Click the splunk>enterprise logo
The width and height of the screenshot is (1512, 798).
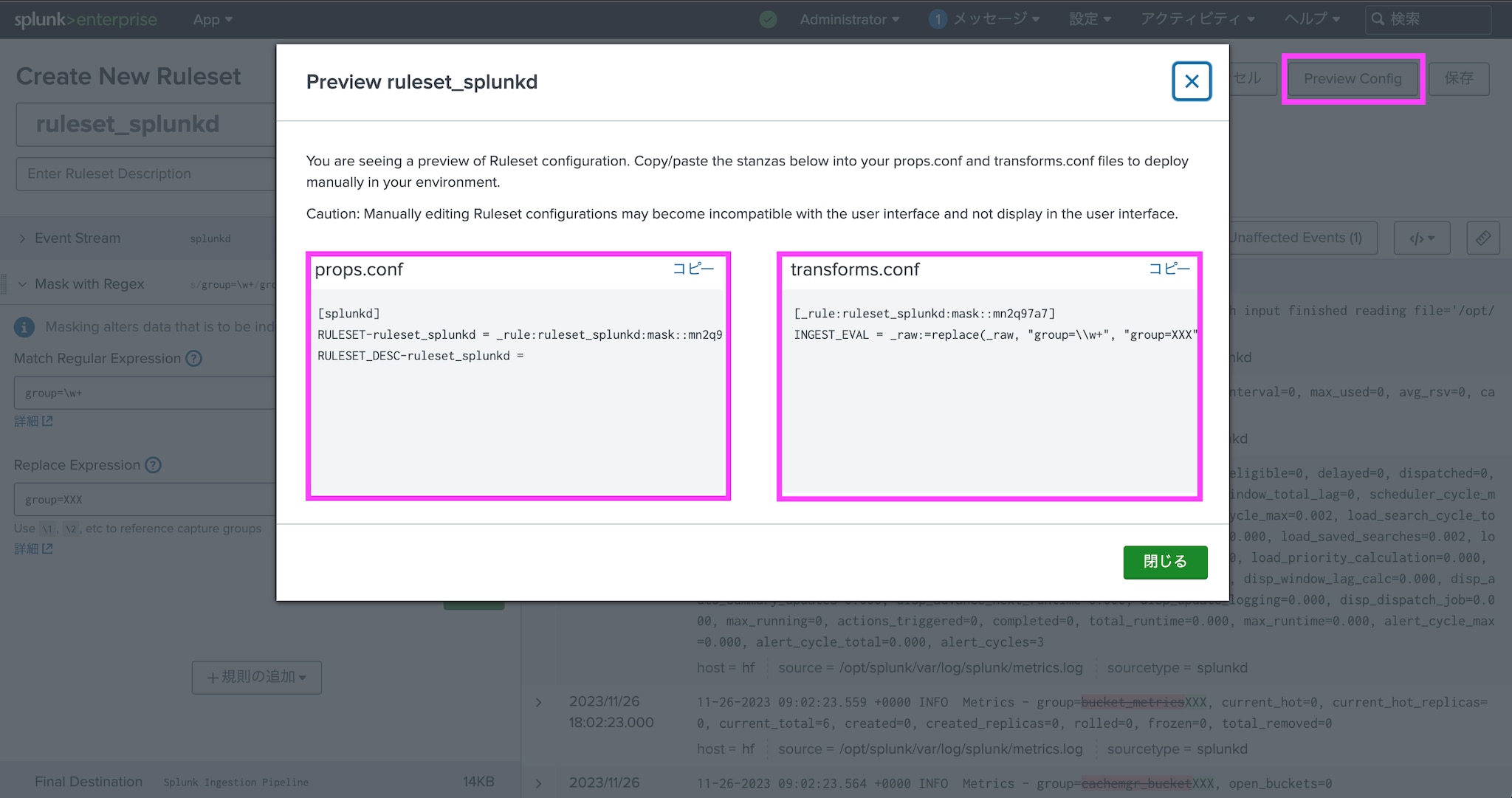[86, 19]
